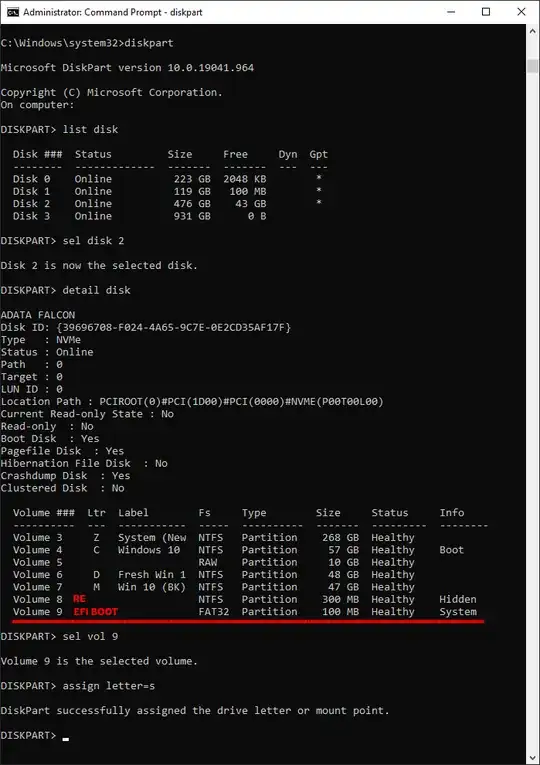Click the Location Path PCIROOT value
The width and height of the screenshot is (540, 765).
(x=241, y=402)
